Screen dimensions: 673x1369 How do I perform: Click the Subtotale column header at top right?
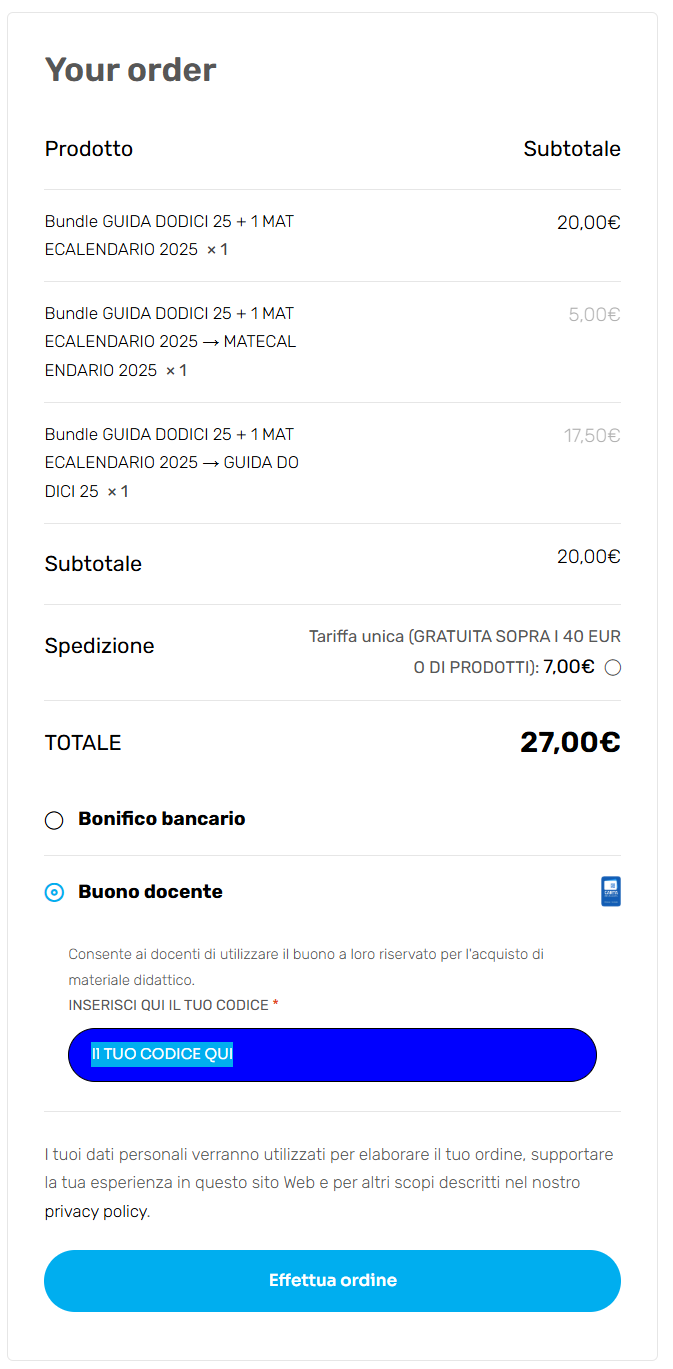(572, 149)
